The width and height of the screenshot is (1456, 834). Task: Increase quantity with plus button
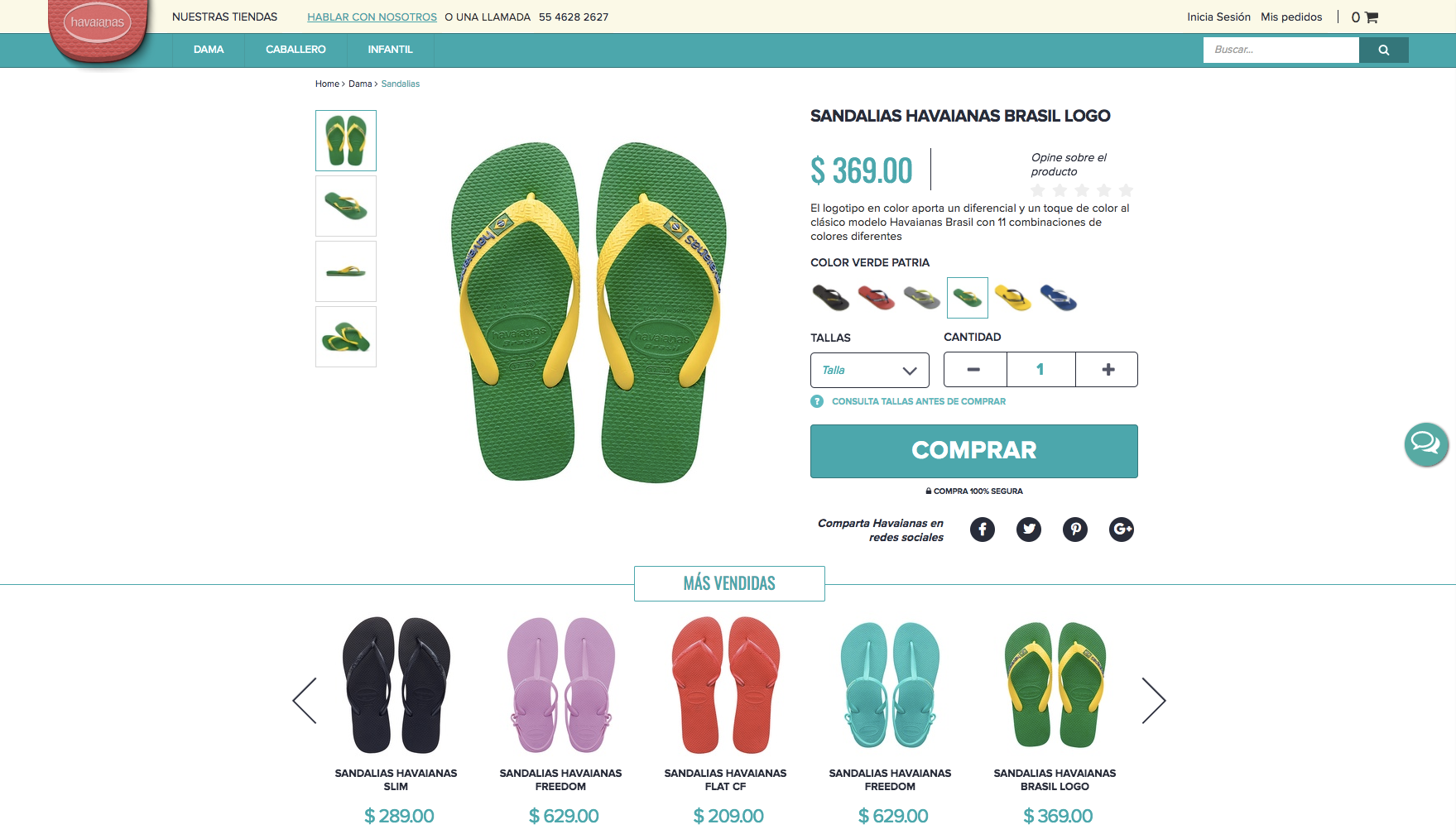1108,370
